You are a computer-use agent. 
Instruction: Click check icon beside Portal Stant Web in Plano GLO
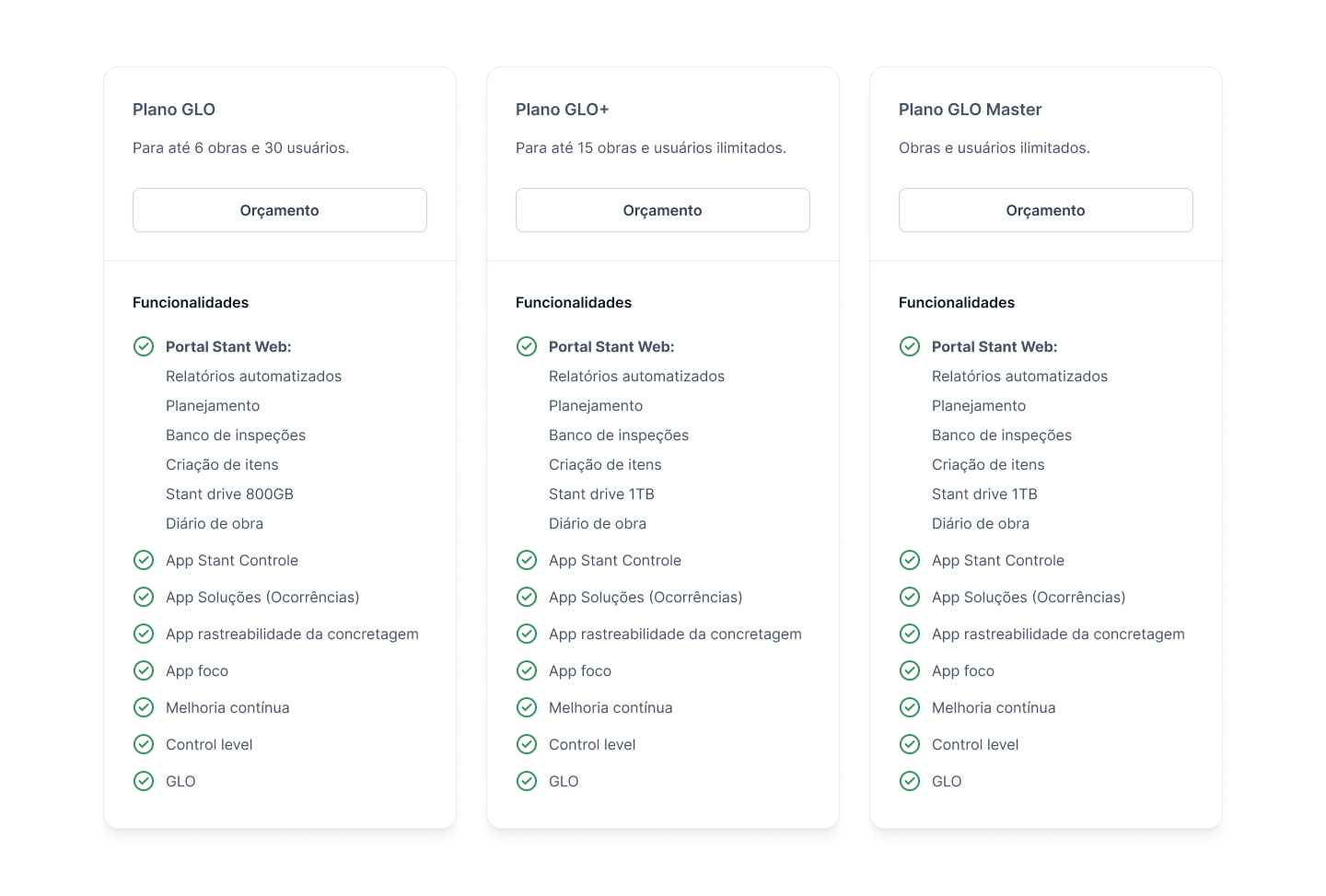click(144, 346)
